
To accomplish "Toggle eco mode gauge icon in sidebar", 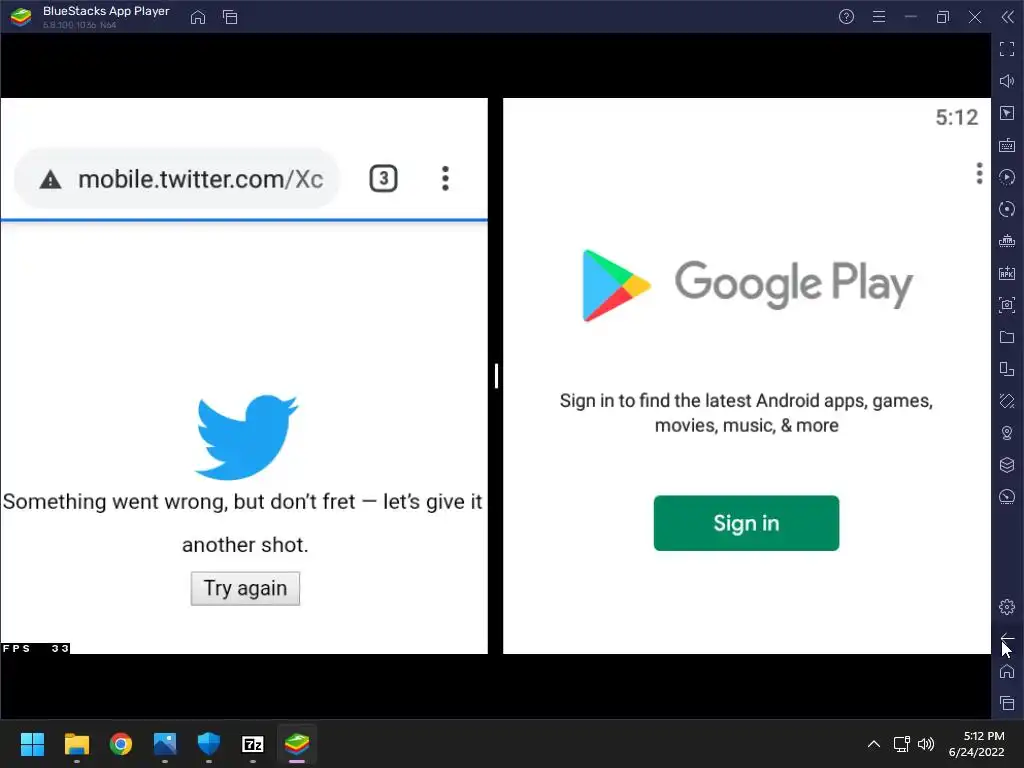I will [x=1007, y=497].
